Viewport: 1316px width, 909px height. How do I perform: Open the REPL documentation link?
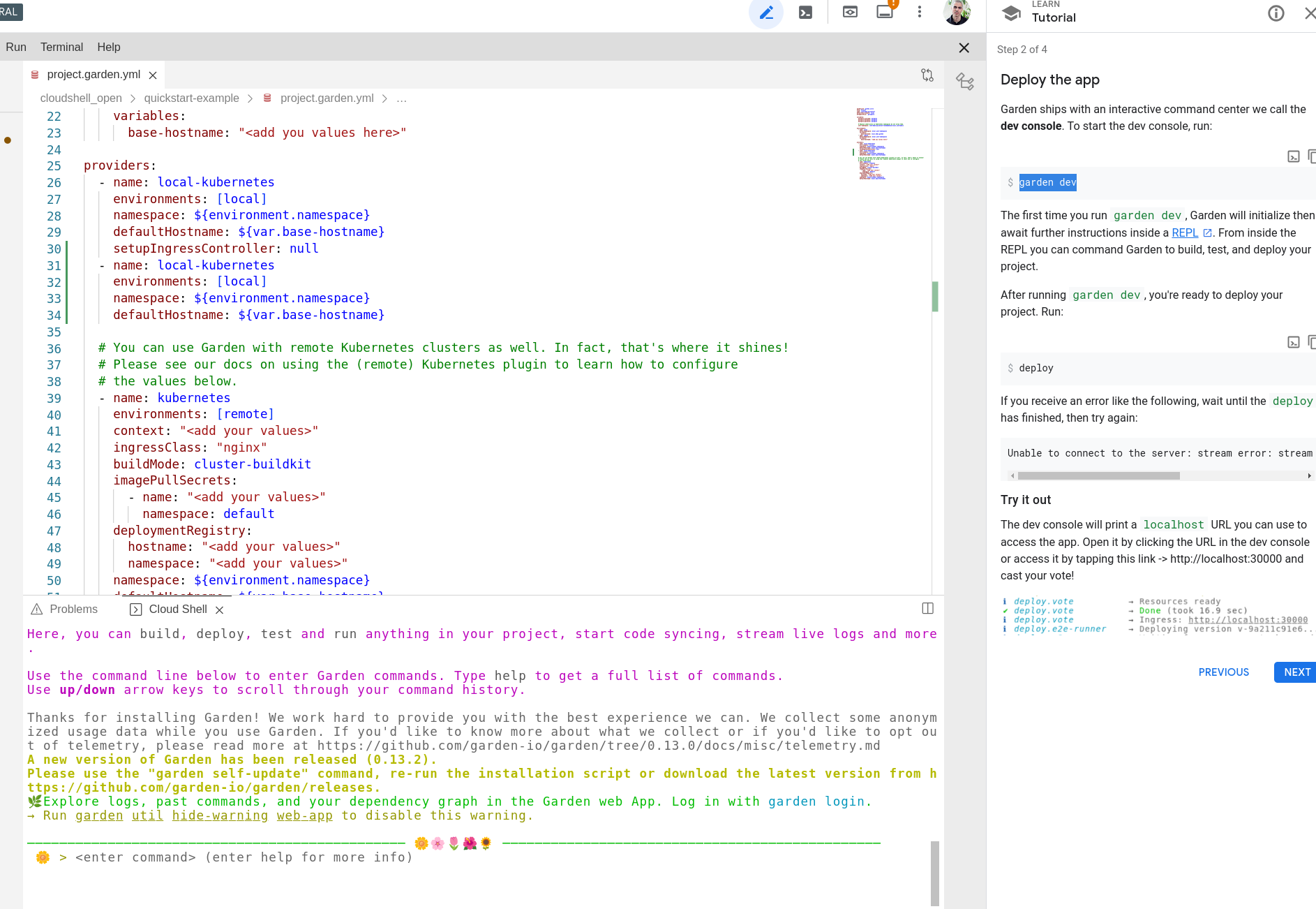pos(1186,232)
